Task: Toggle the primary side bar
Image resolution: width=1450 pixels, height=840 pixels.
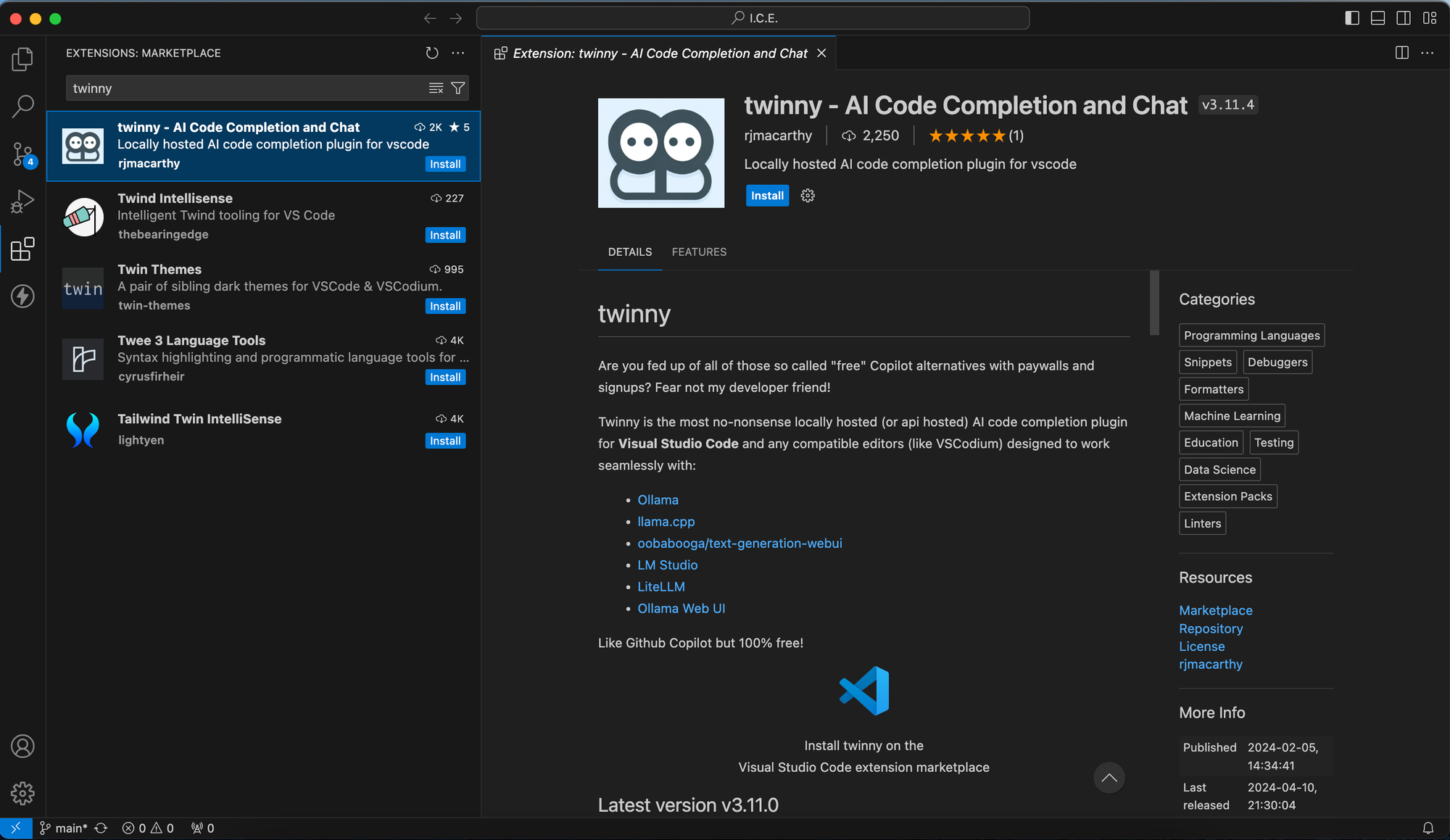Action: point(1352,18)
